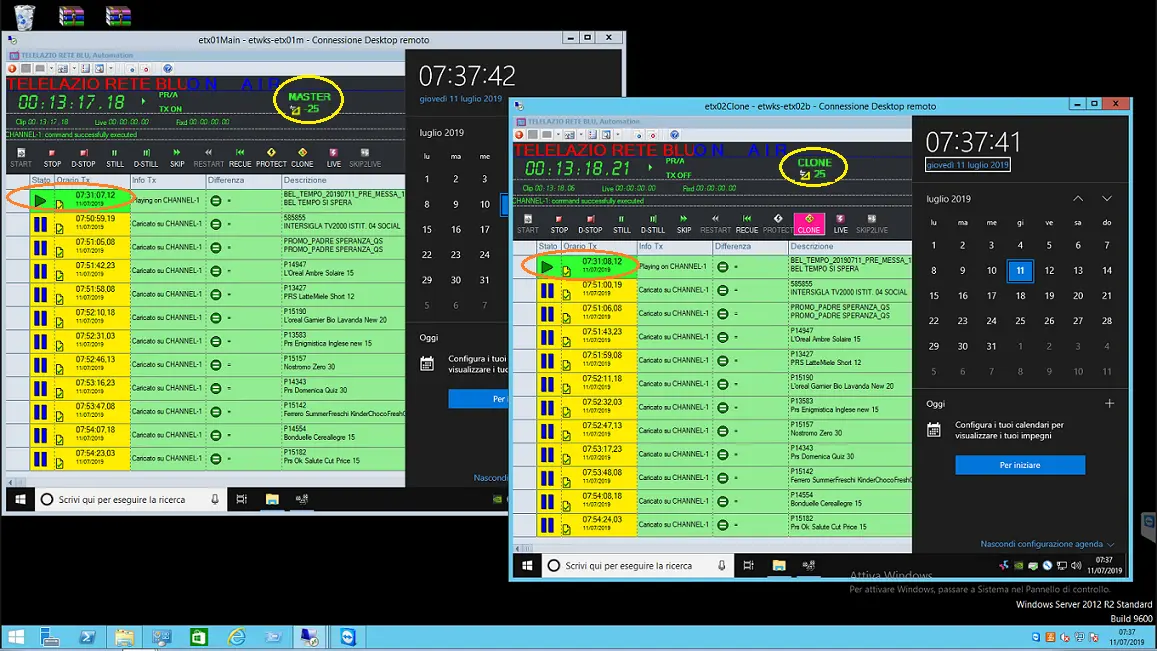The image size is (1157, 651).
Task: Toggle PROTECT in the Master window toolbar
Action: point(271,158)
